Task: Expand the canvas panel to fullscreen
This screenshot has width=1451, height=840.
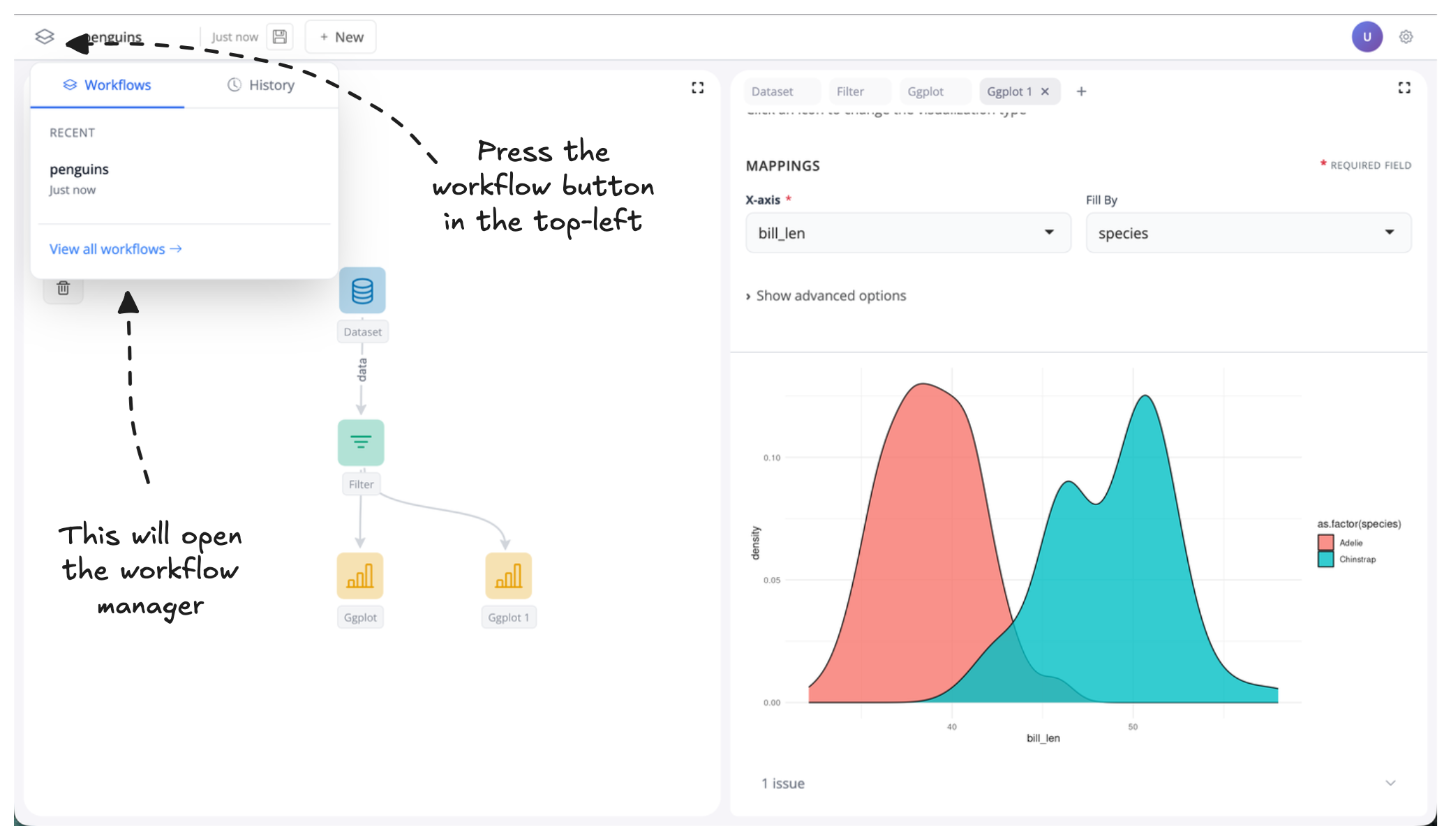Action: tap(697, 88)
